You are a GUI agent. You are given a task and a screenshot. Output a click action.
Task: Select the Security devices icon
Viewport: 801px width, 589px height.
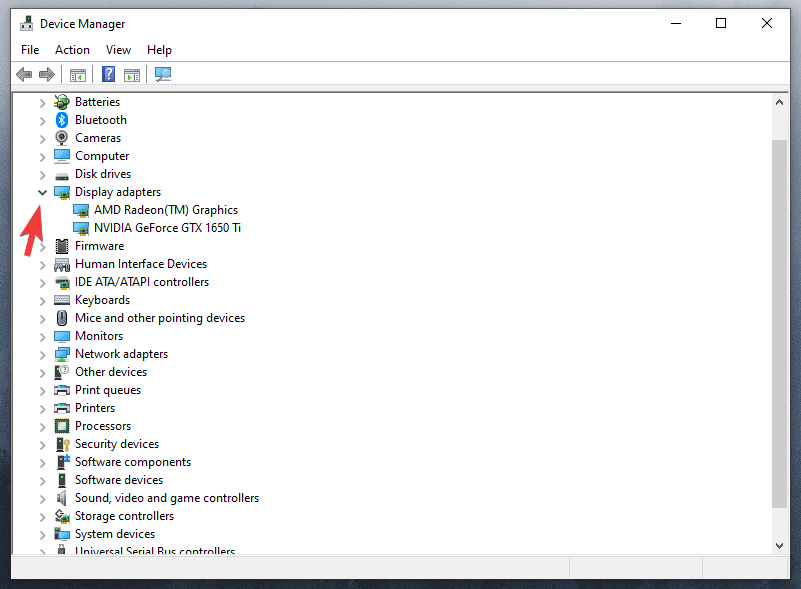point(62,444)
